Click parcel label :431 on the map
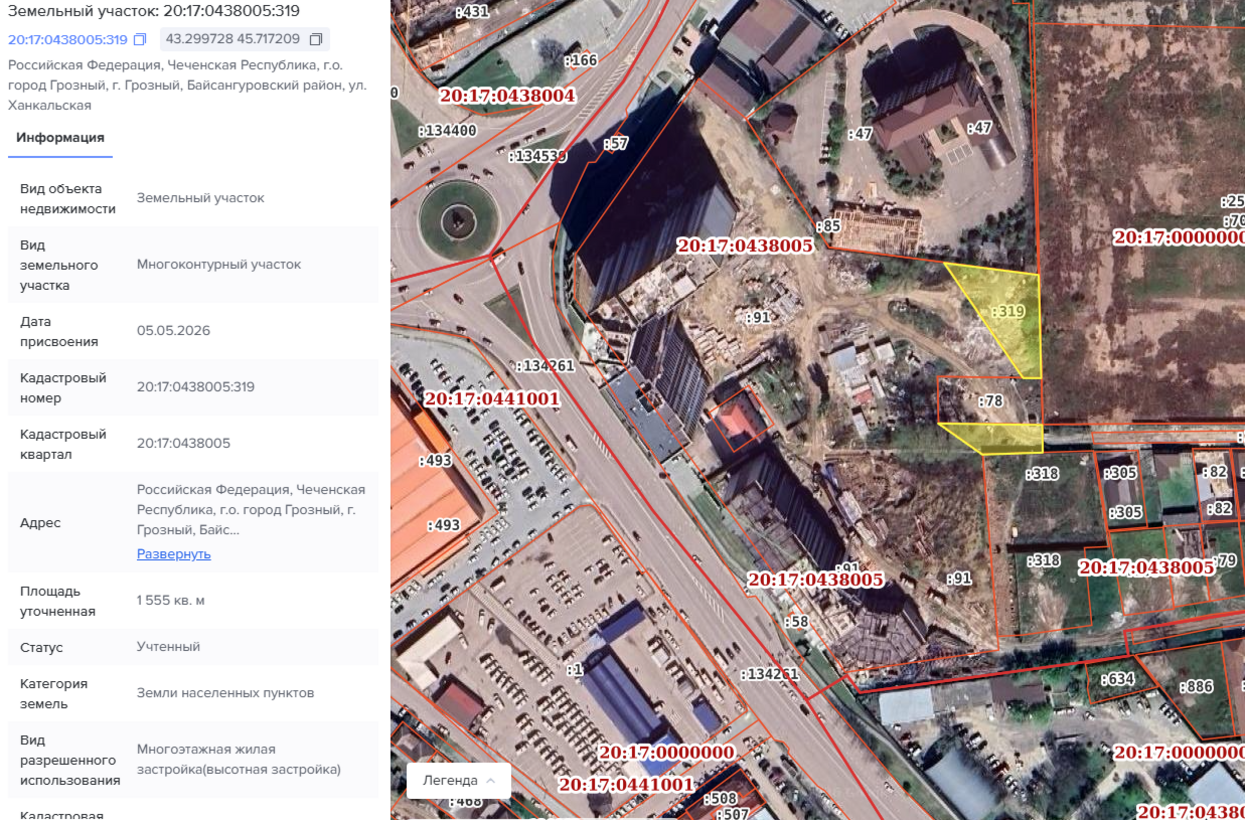The image size is (1245, 820). point(471,12)
